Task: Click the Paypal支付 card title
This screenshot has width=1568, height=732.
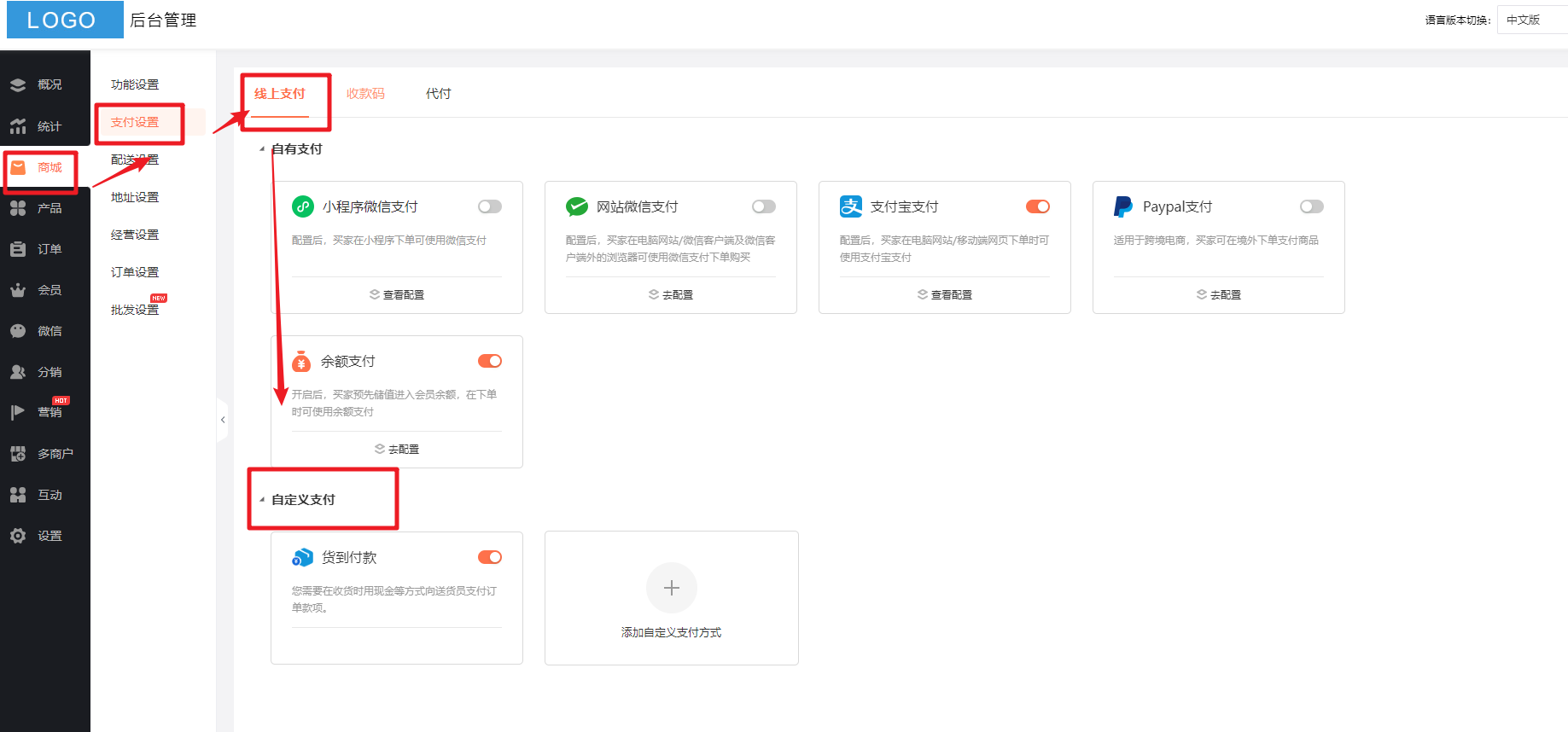Action: 1178,206
